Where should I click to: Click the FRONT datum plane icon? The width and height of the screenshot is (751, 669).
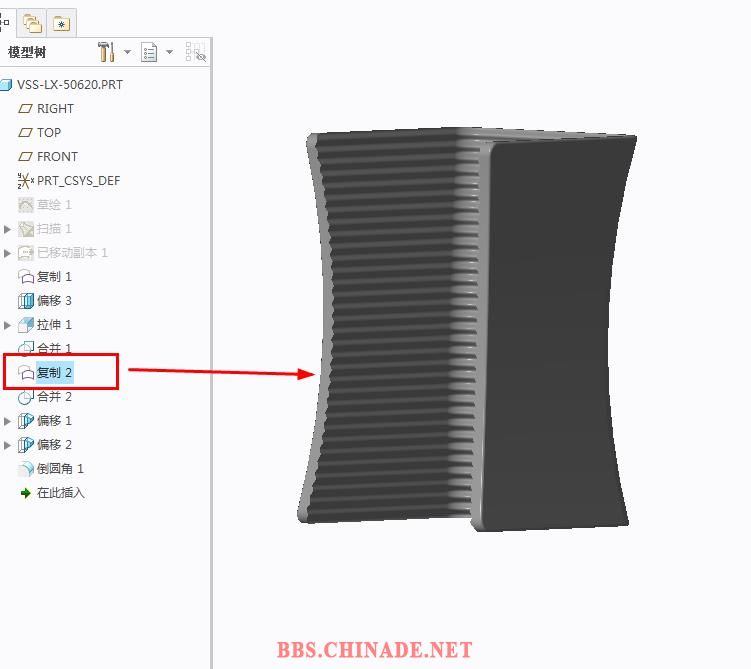pos(25,157)
